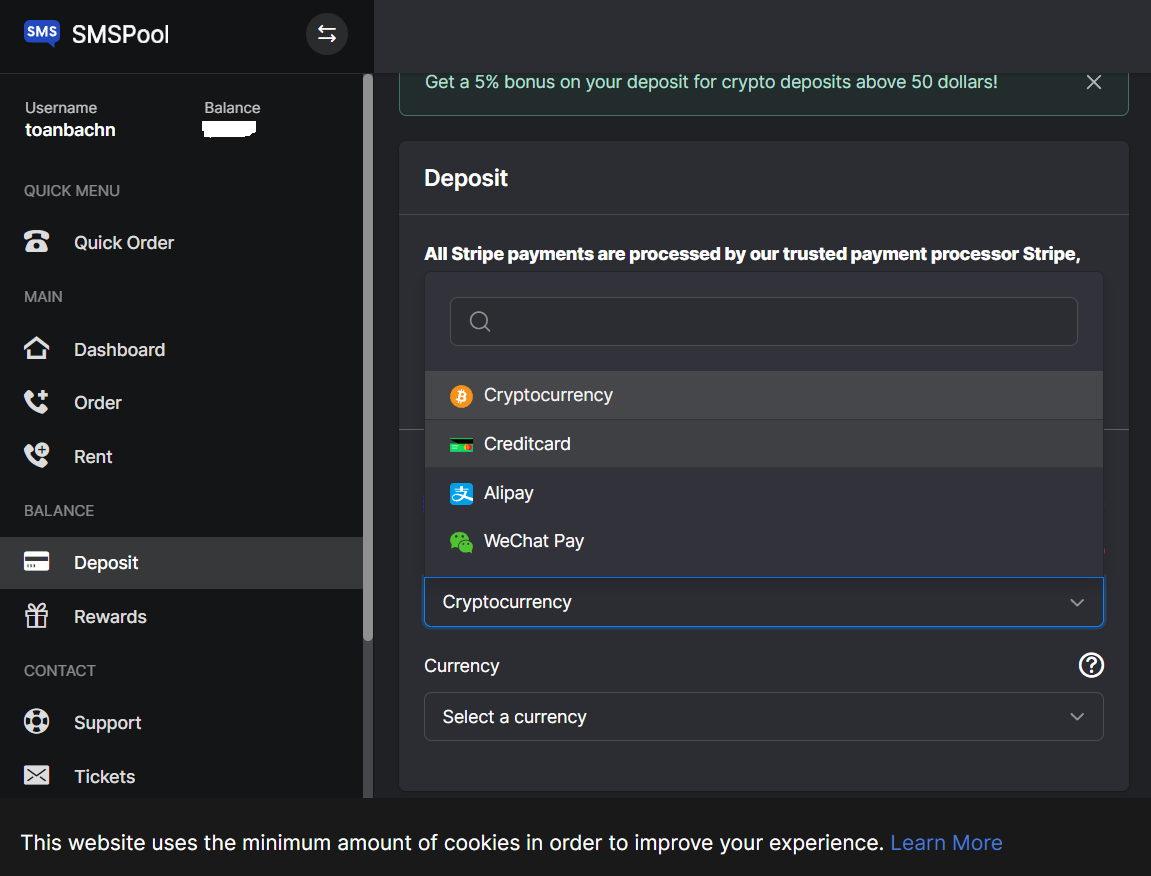
Task: Select the WeChat Pay option
Action: (x=533, y=541)
